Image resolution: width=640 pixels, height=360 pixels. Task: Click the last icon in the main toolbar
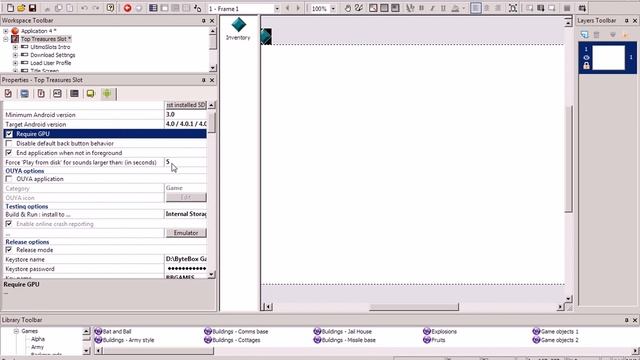(x=582, y=8)
